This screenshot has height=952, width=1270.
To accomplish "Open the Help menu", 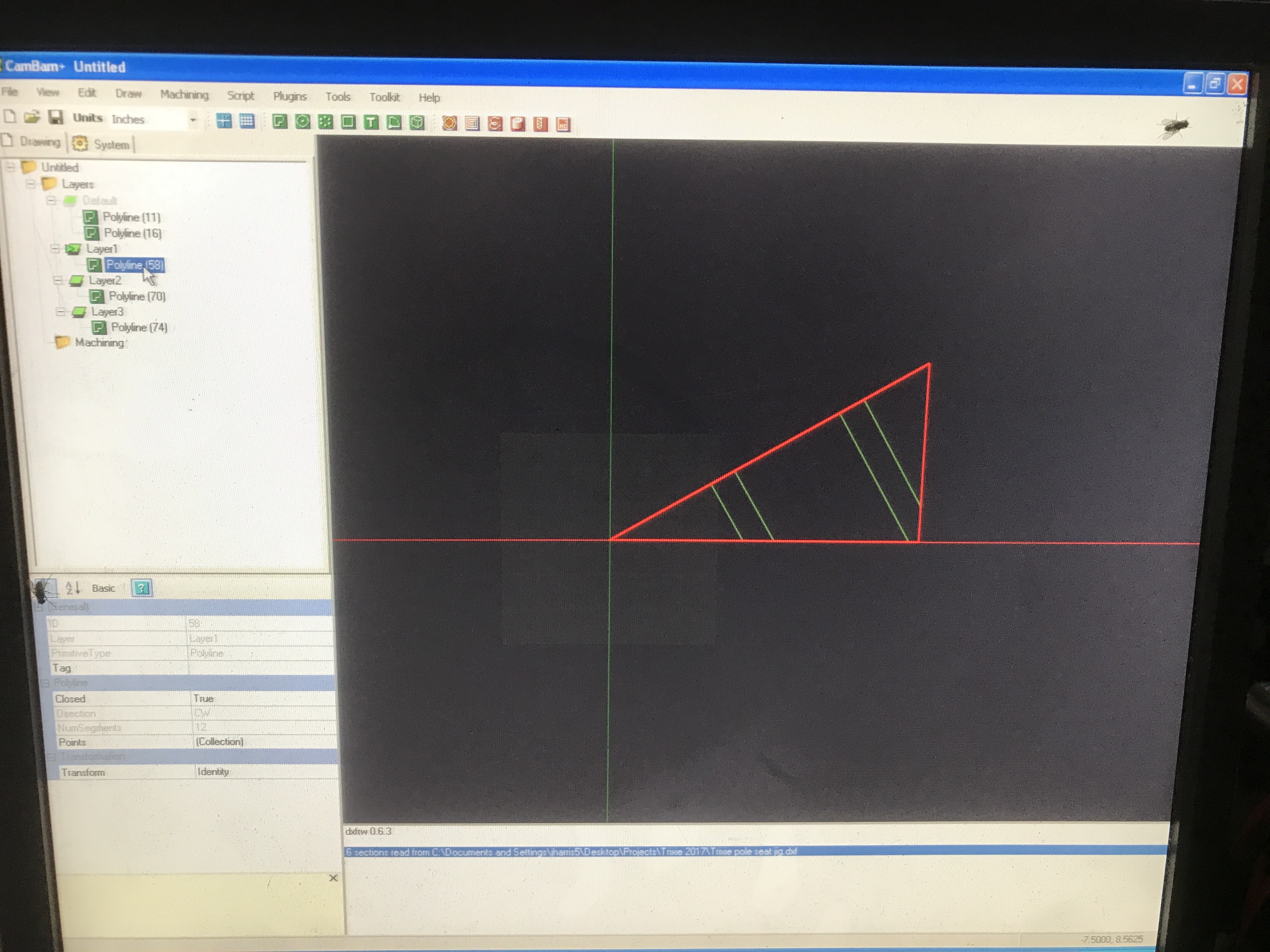I will [x=429, y=98].
